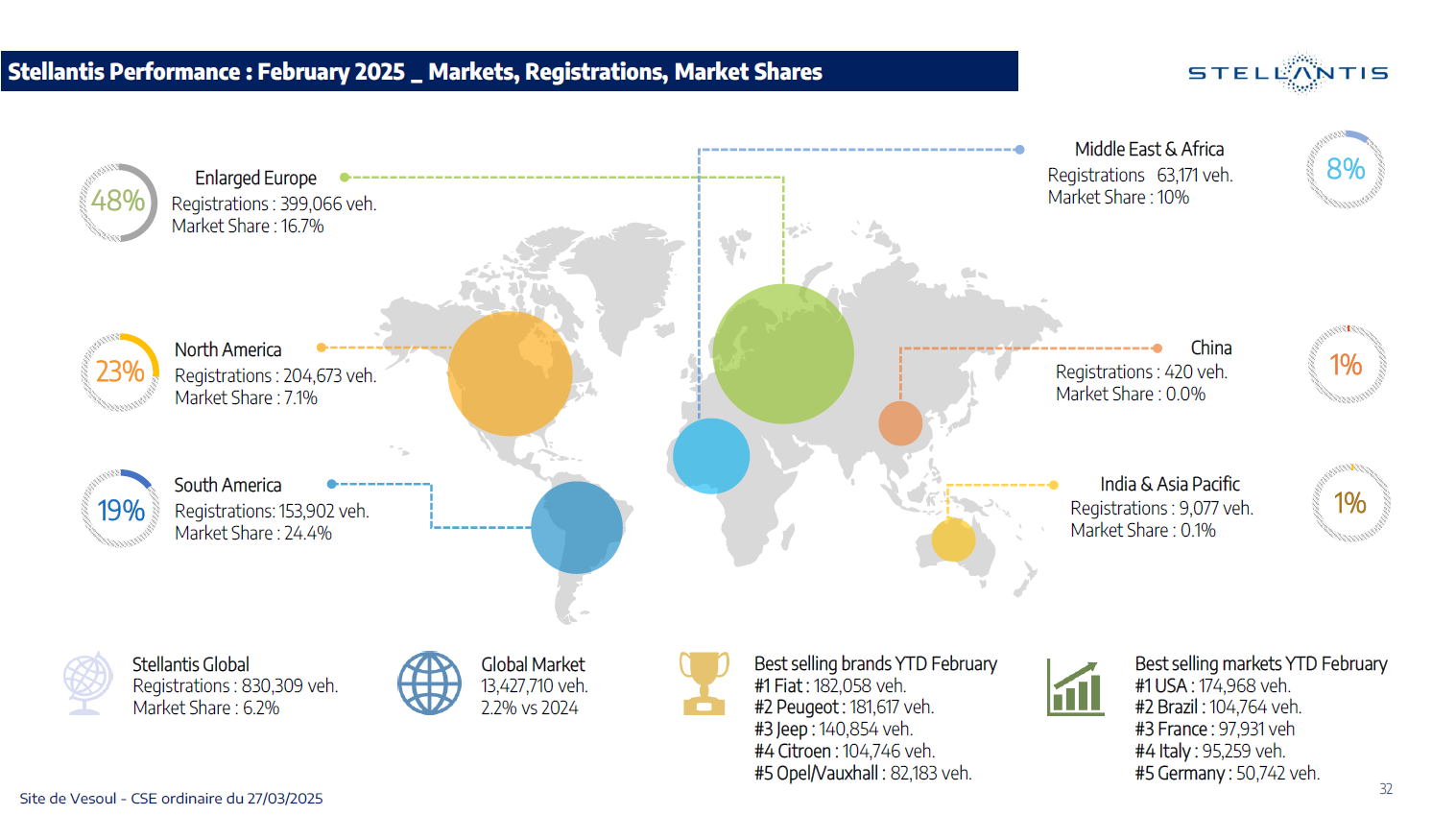The image size is (1456, 815).
Task: Click the slide title banner
Action: [510, 71]
